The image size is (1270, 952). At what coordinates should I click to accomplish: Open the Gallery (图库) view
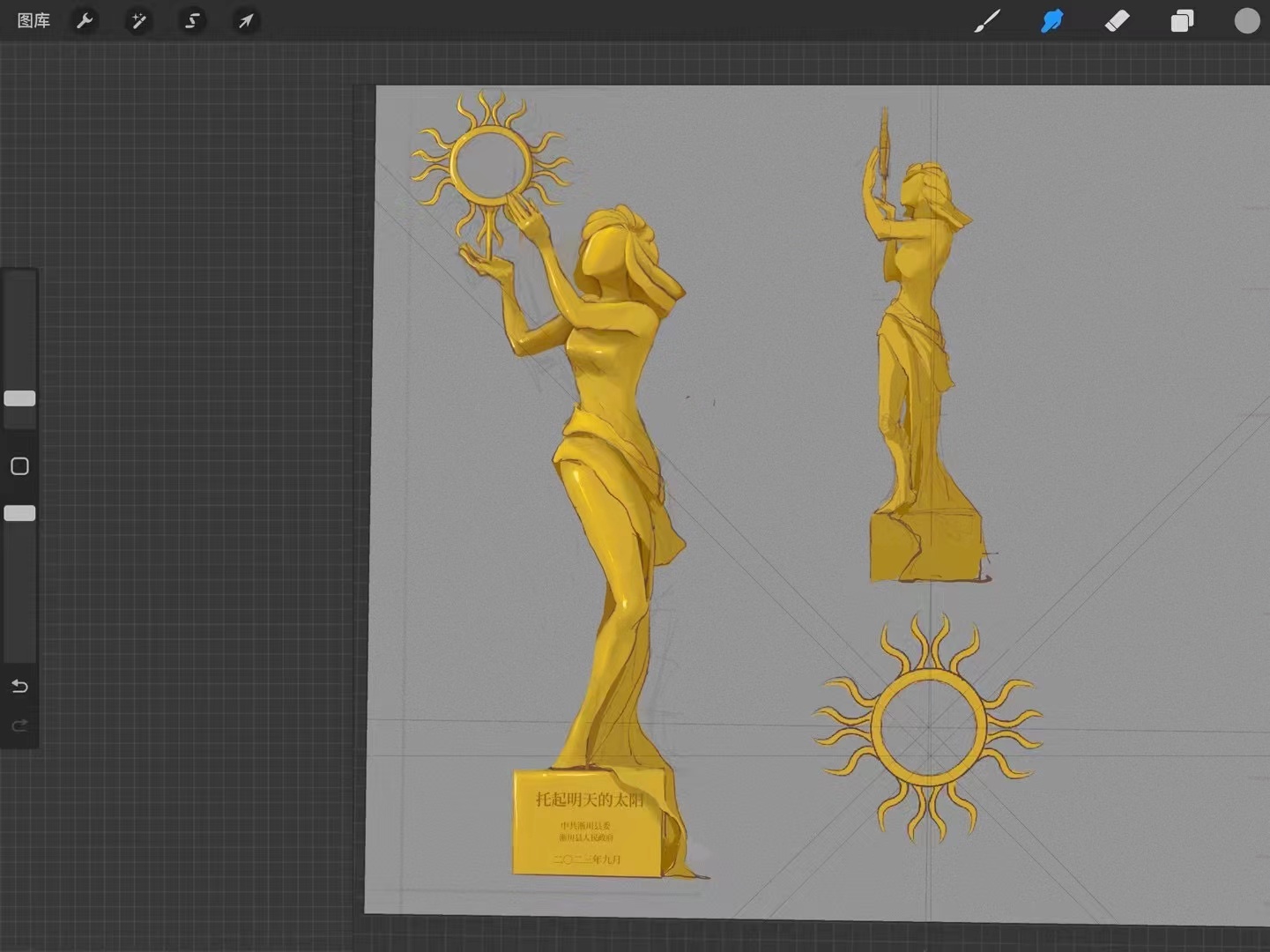(x=33, y=20)
